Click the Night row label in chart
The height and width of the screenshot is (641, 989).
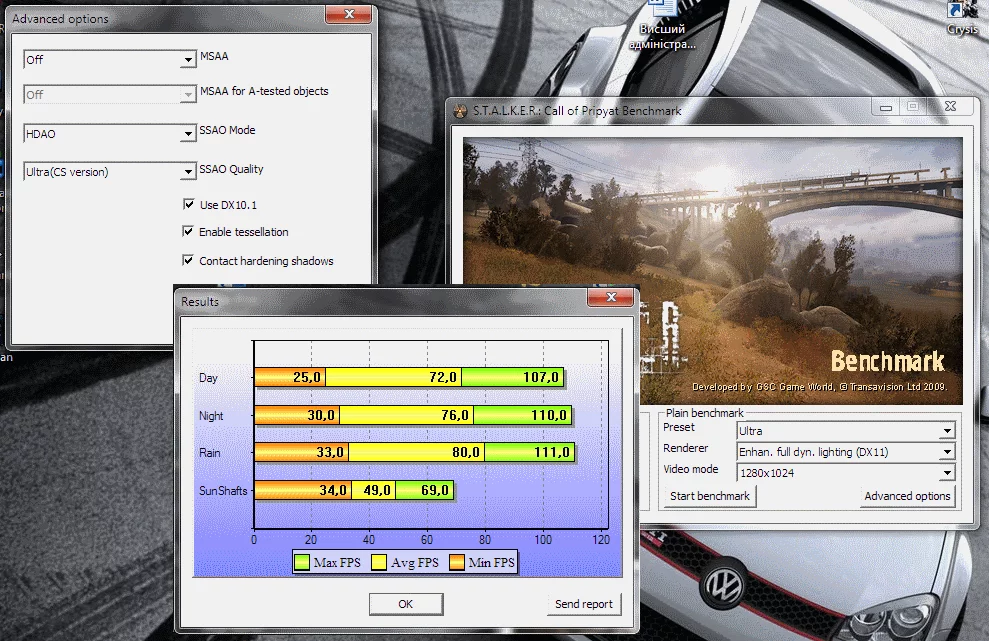211,416
